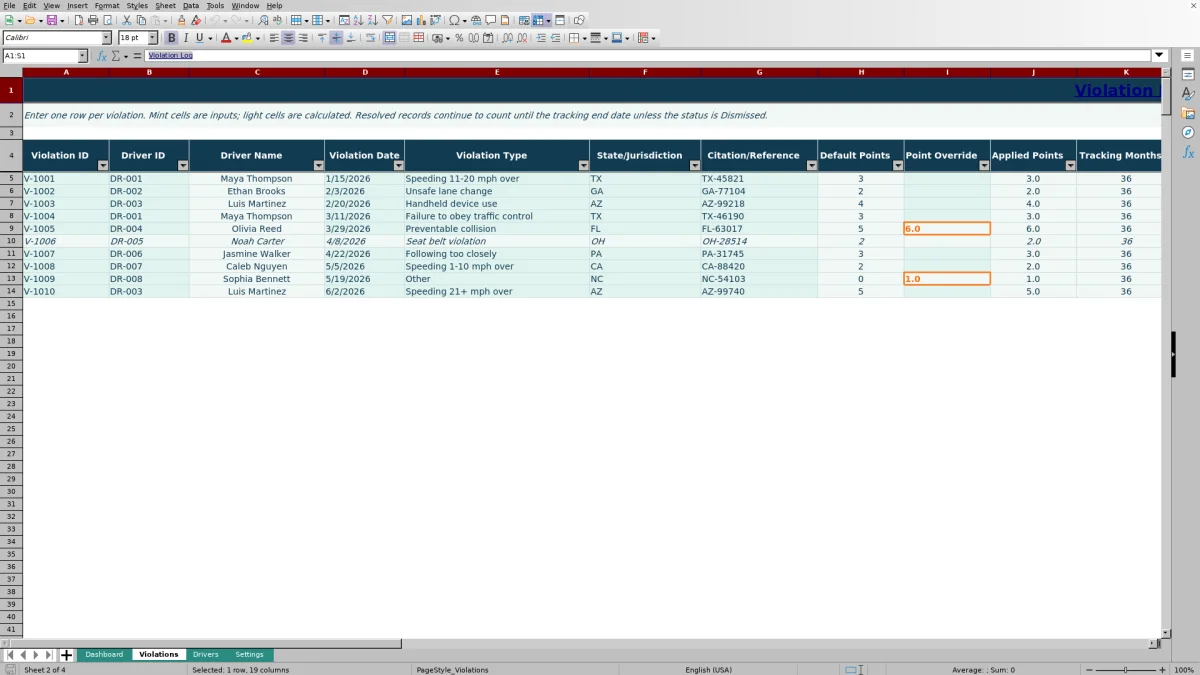The height and width of the screenshot is (675, 1200).
Task: Open the Sheet menu
Action: click(165, 6)
